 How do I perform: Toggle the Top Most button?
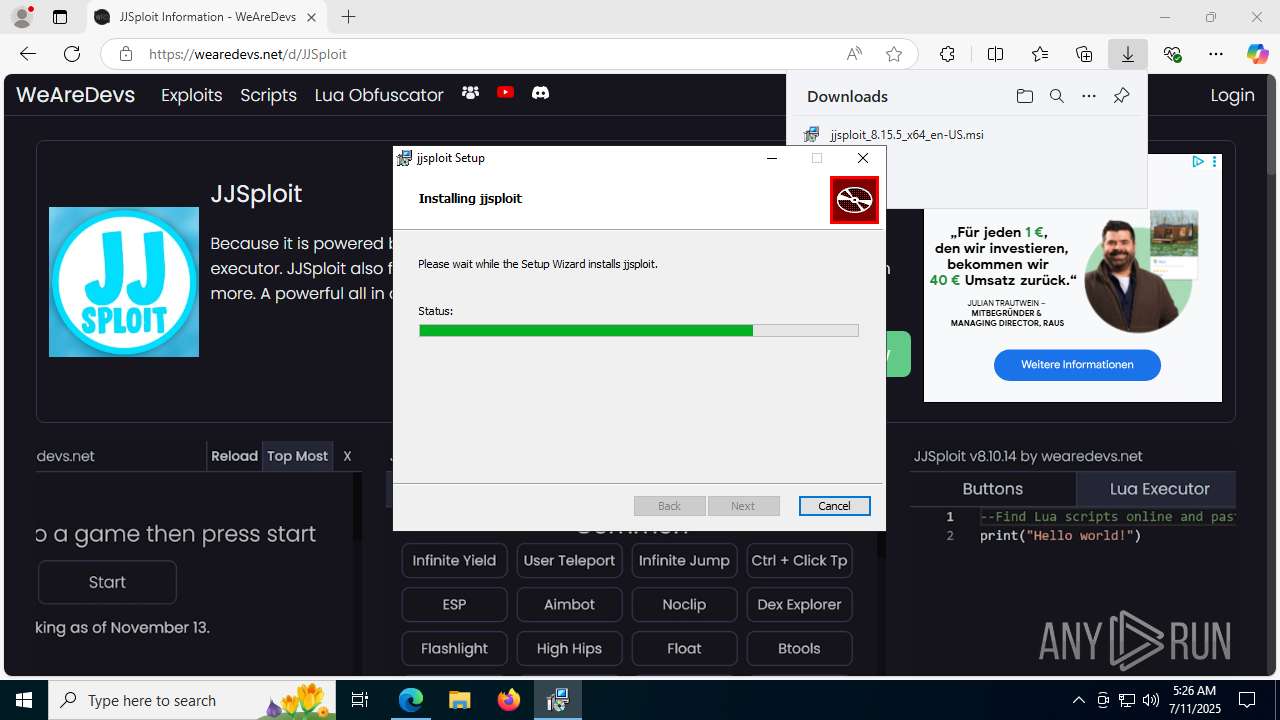coord(297,456)
